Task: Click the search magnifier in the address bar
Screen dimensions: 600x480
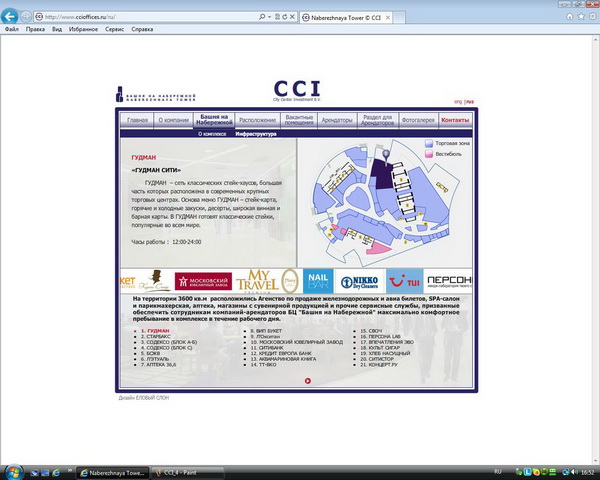Action: pos(262,17)
